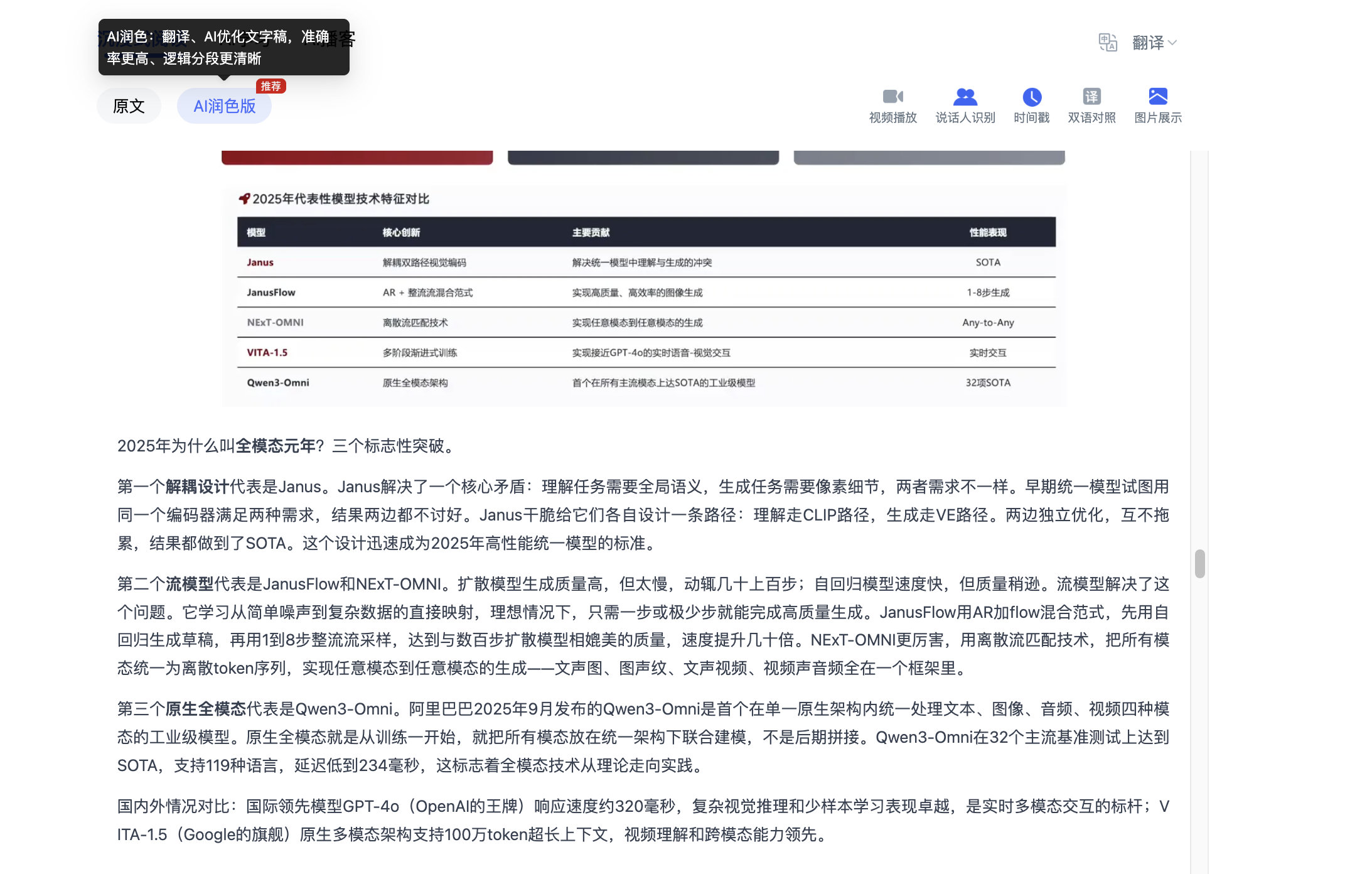Screen dimensions: 1372x874
Task: Click the 推荐 badge
Action: click(x=271, y=86)
